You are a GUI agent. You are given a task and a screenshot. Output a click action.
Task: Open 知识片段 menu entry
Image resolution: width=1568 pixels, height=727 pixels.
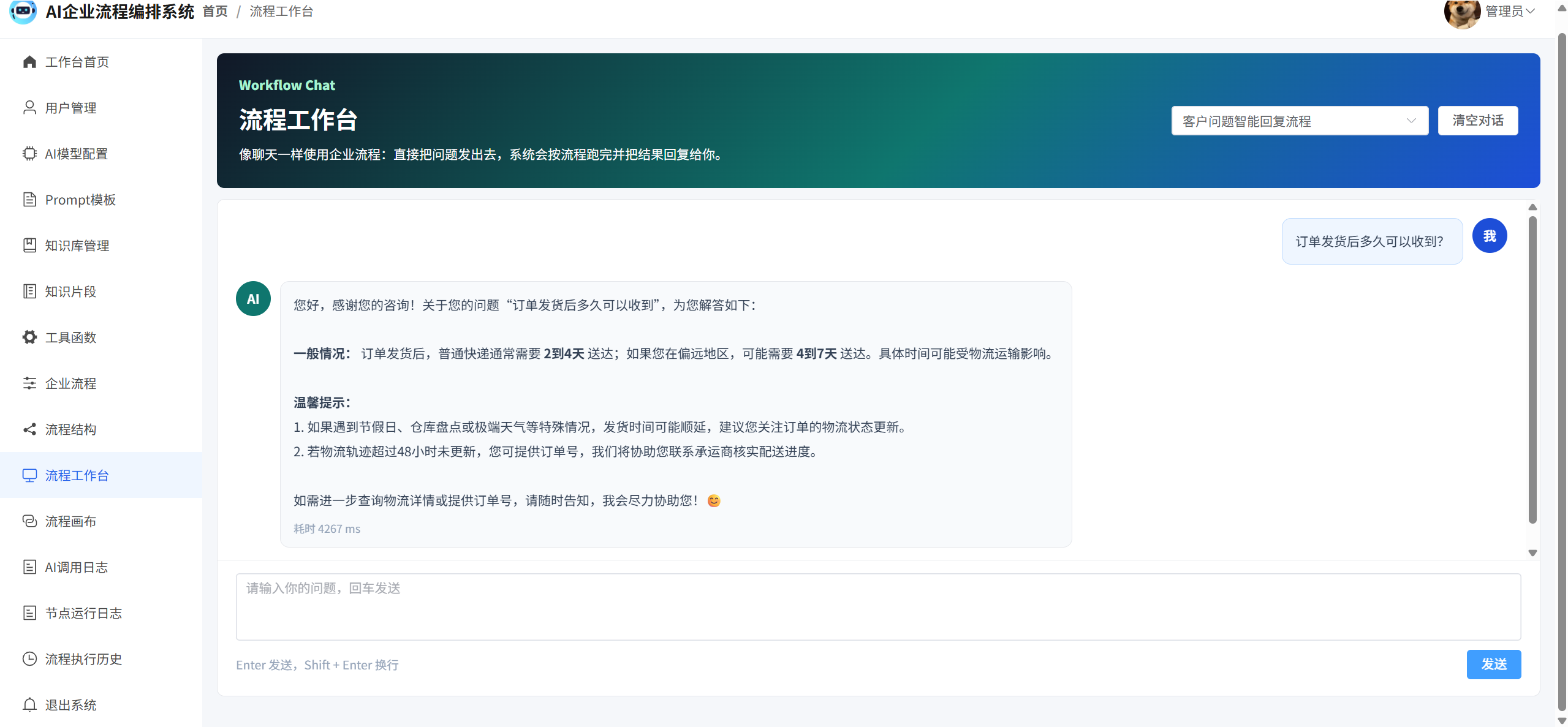coord(101,292)
